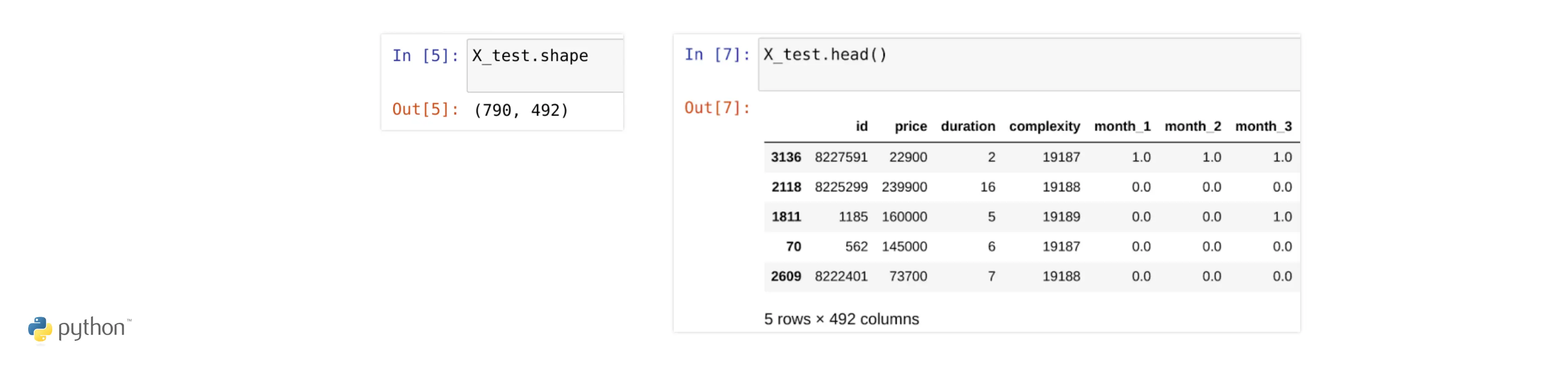Click the month_2 column header
This screenshot has height=367, width=1568.
tap(1193, 126)
